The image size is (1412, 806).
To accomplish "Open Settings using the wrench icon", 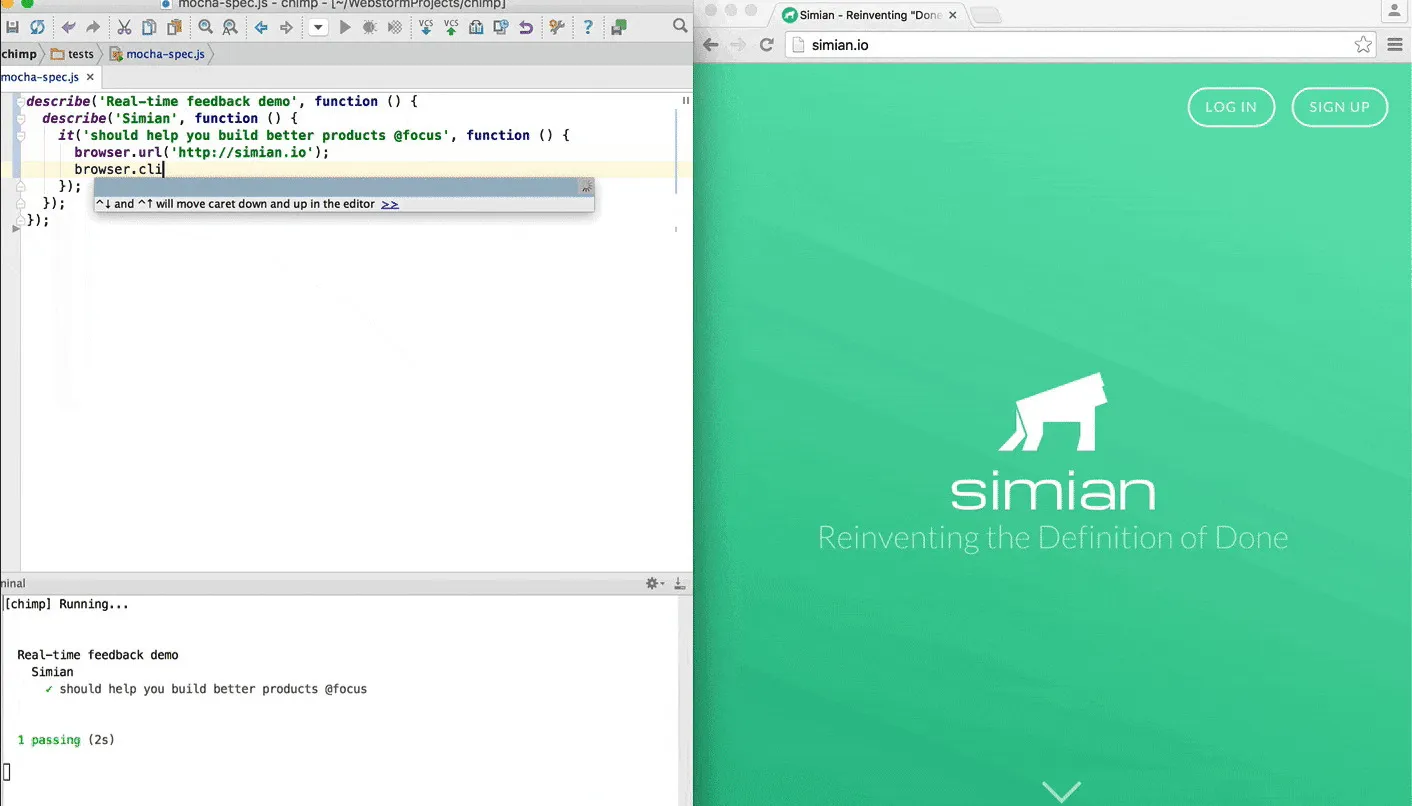I will pos(557,27).
